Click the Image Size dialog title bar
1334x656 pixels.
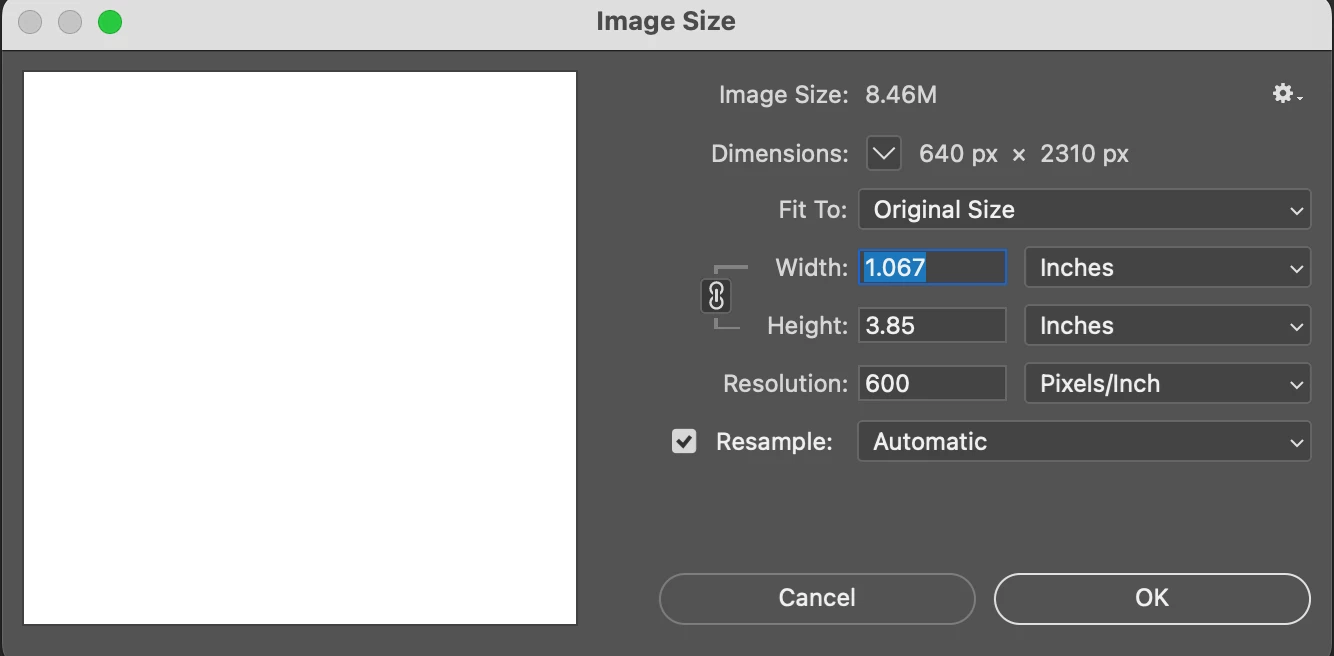[x=666, y=22]
